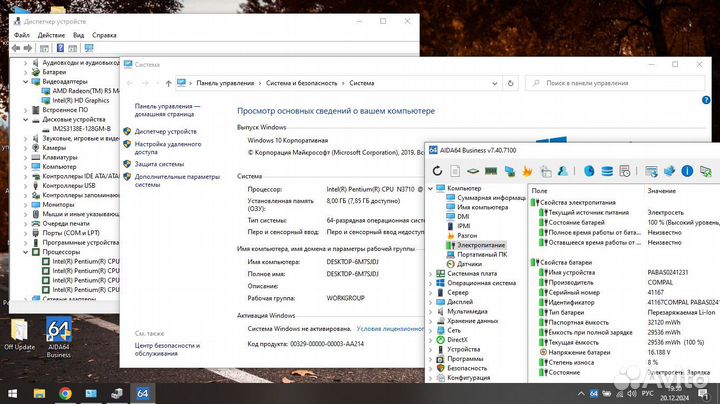Open the Действие menu in Device Manager
Screen dimensions: 720x404
point(51,35)
